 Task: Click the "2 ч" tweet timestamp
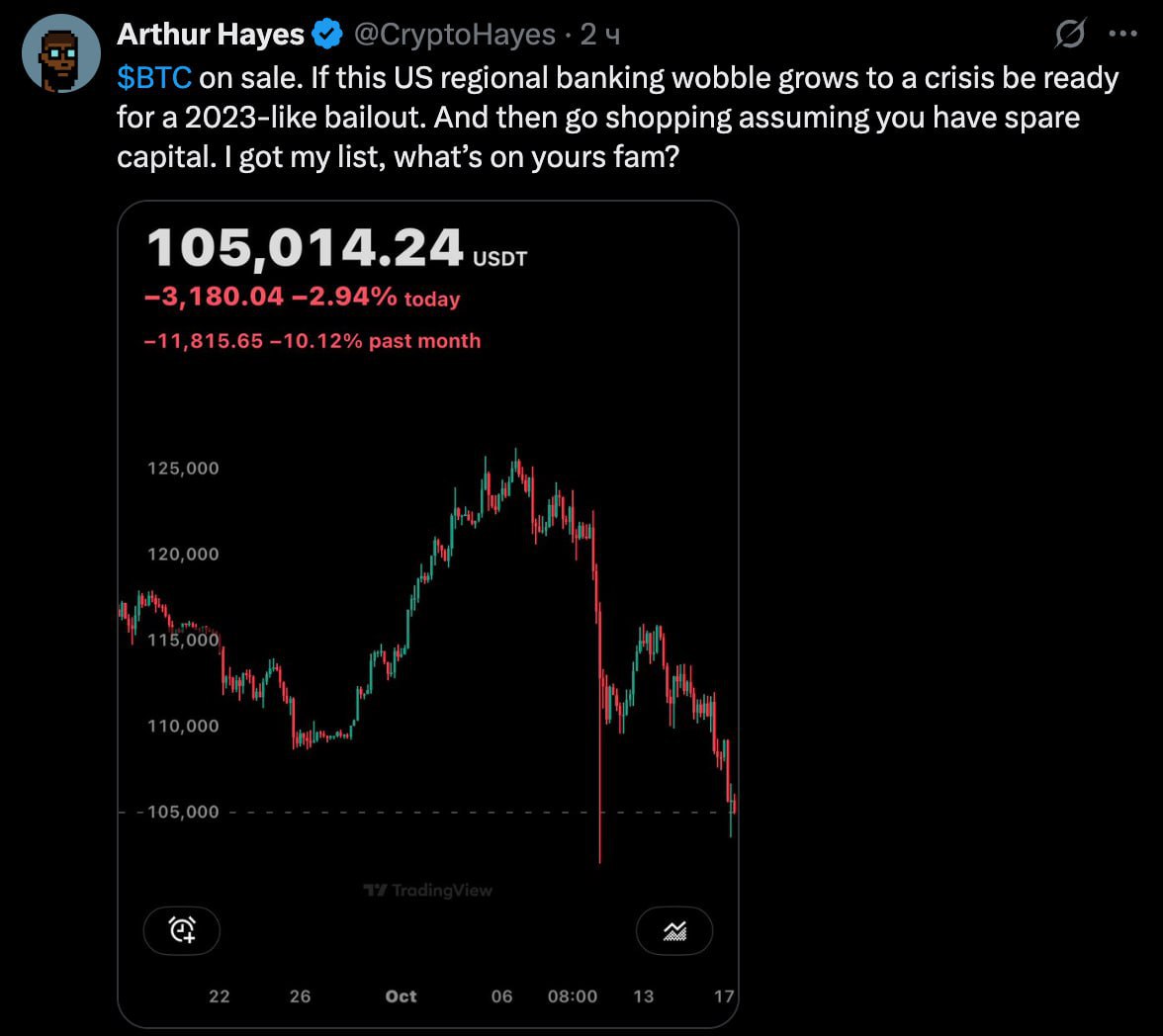pos(600,36)
